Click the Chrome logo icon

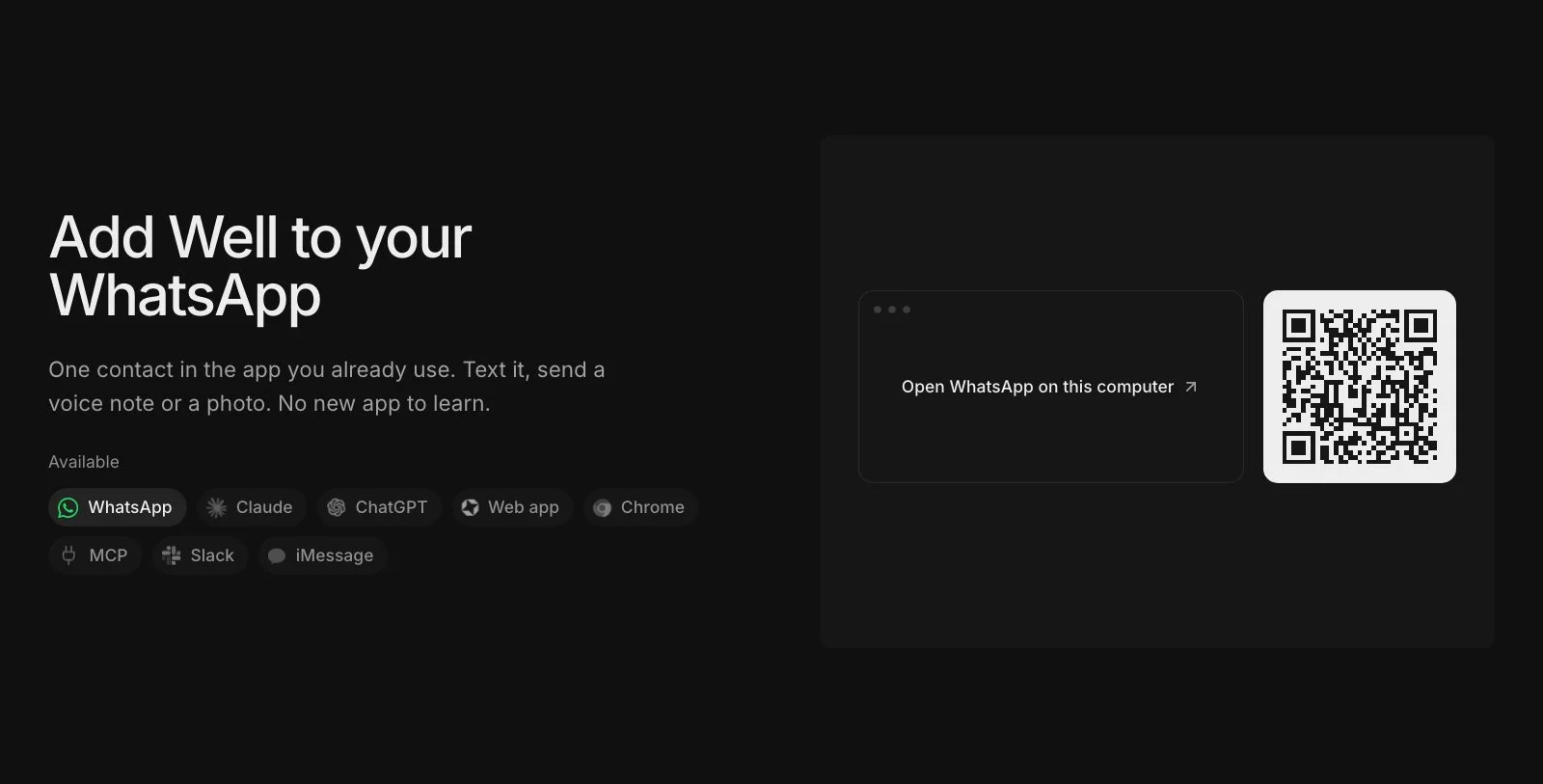click(602, 508)
